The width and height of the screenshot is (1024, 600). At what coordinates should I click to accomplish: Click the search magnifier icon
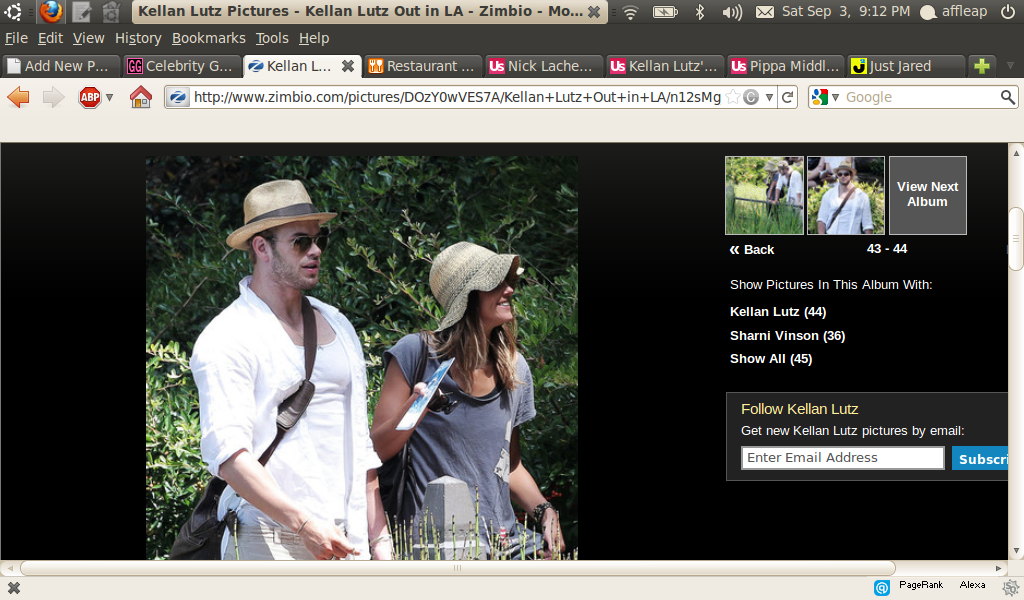tap(1008, 97)
